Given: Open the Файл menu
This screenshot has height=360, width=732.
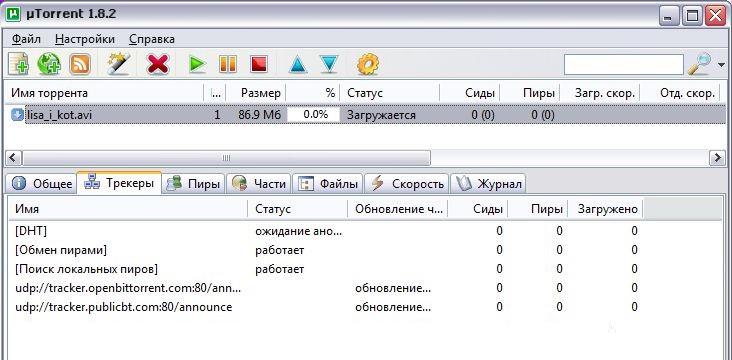Looking at the screenshot, I should (26, 39).
